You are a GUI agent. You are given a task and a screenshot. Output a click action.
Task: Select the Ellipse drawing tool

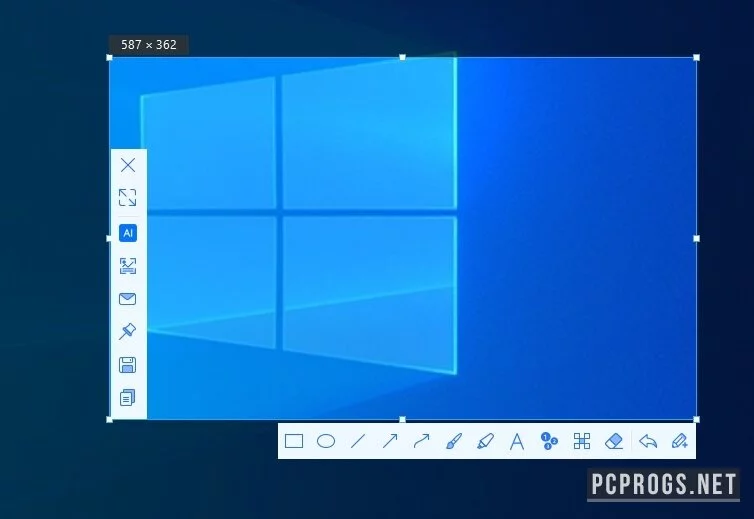coord(326,441)
